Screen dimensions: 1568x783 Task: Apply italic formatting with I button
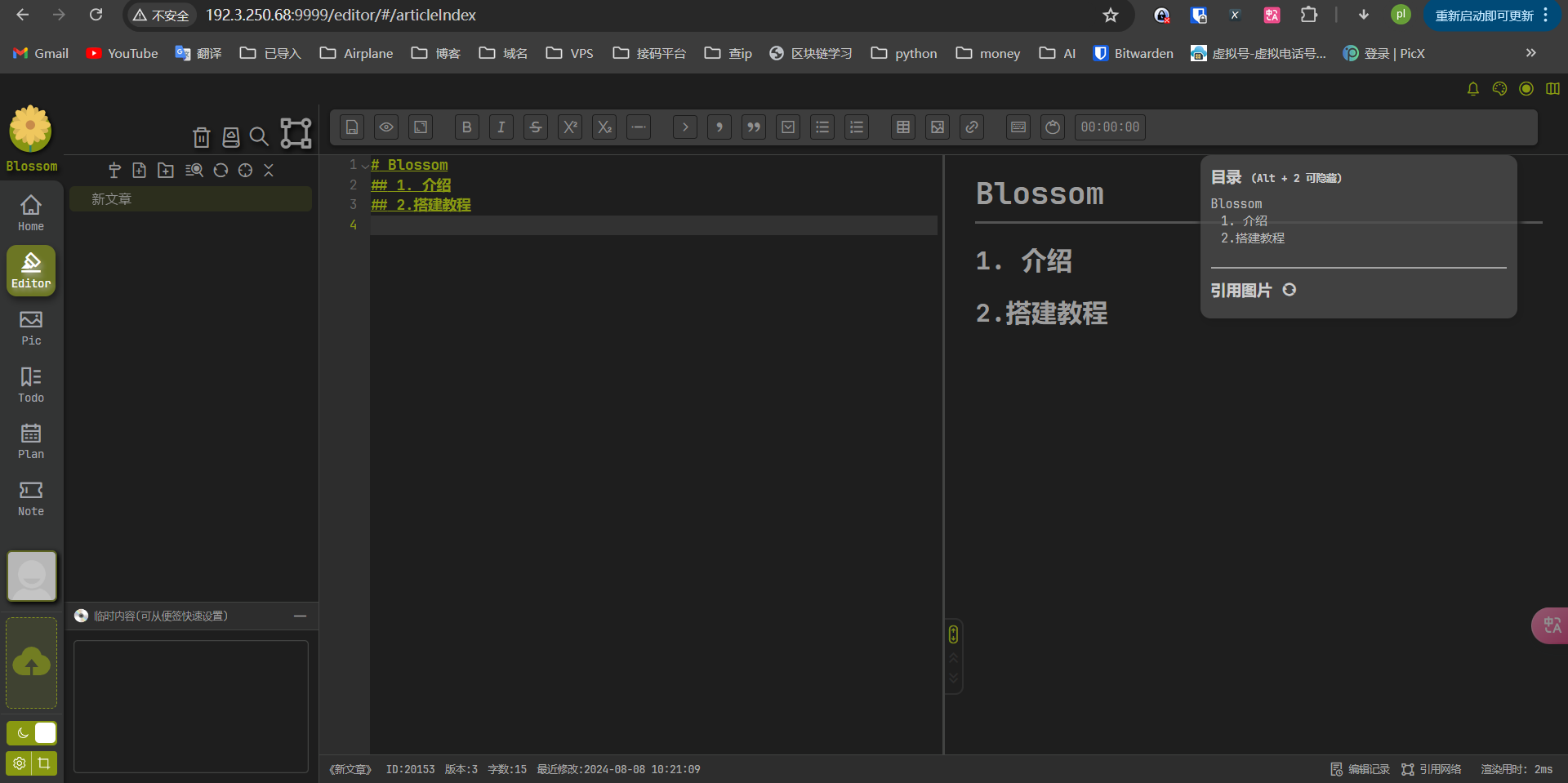[x=501, y=127]
